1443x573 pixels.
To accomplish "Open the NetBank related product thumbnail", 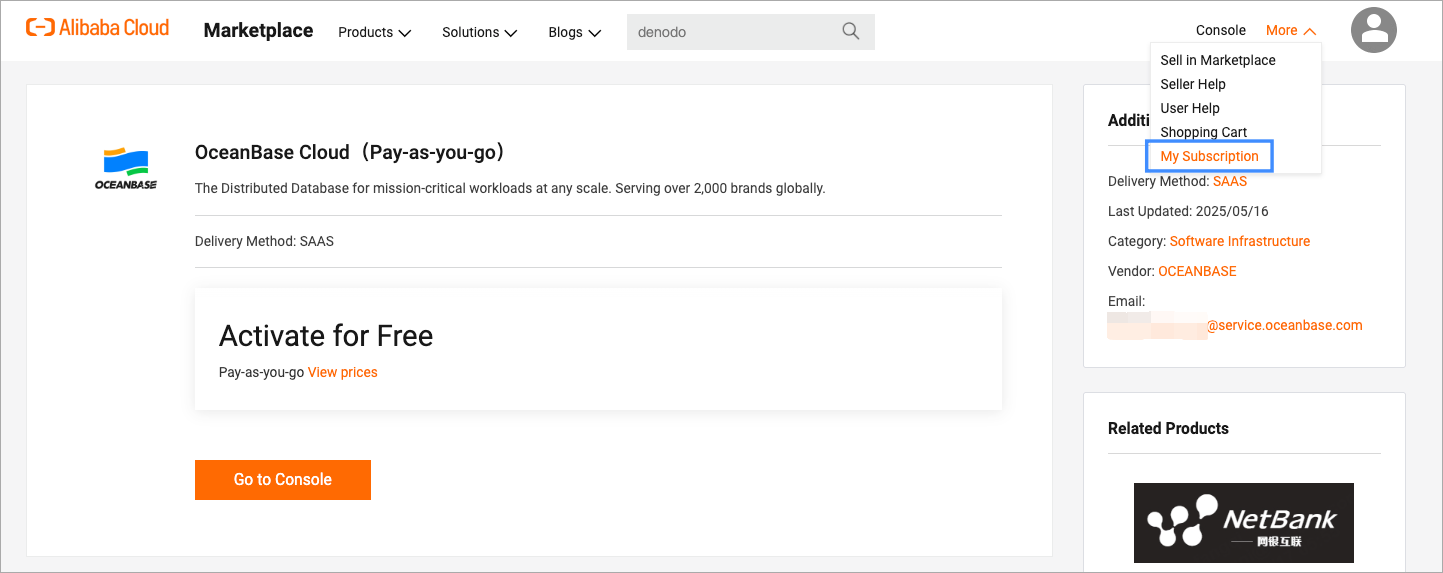I will pos(1243,522).
